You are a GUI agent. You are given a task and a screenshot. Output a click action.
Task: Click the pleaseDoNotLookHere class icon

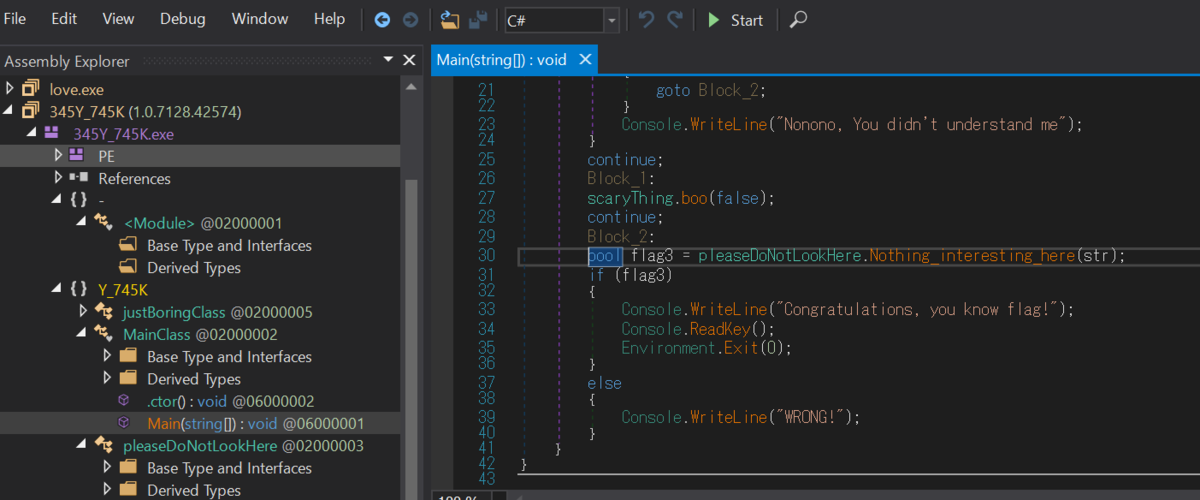click(x=103, y=445)
